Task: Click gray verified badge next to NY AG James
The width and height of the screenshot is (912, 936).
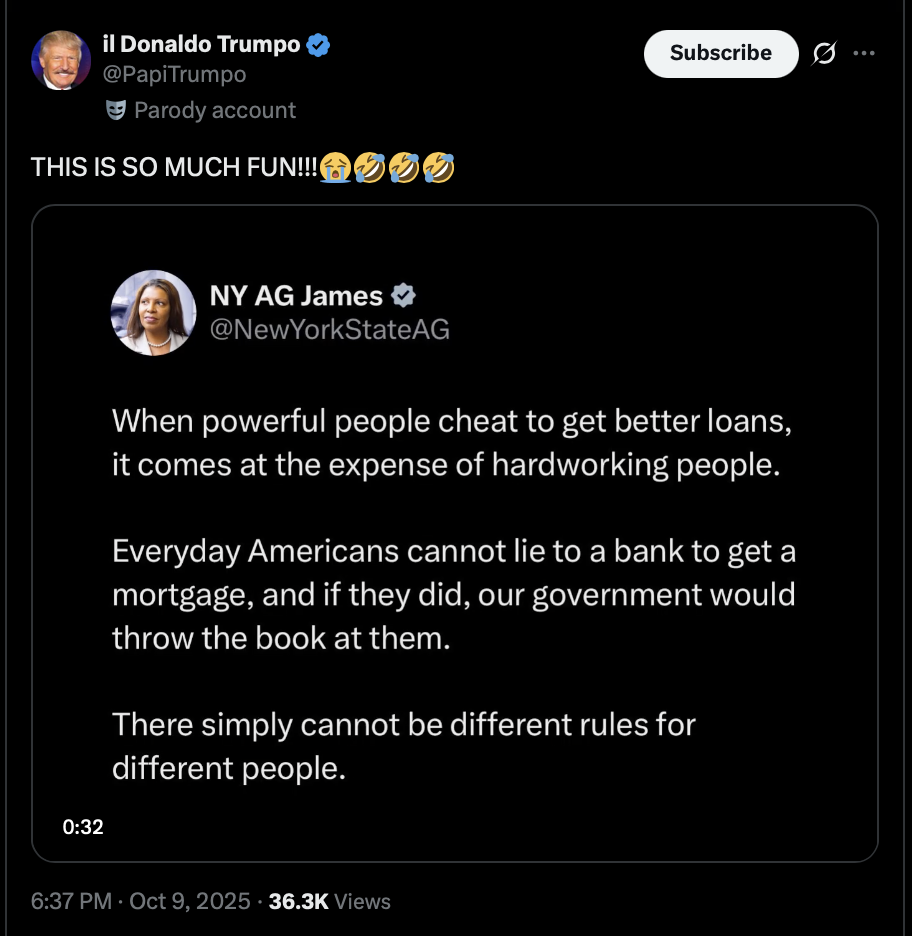Action: click(405, 296)
